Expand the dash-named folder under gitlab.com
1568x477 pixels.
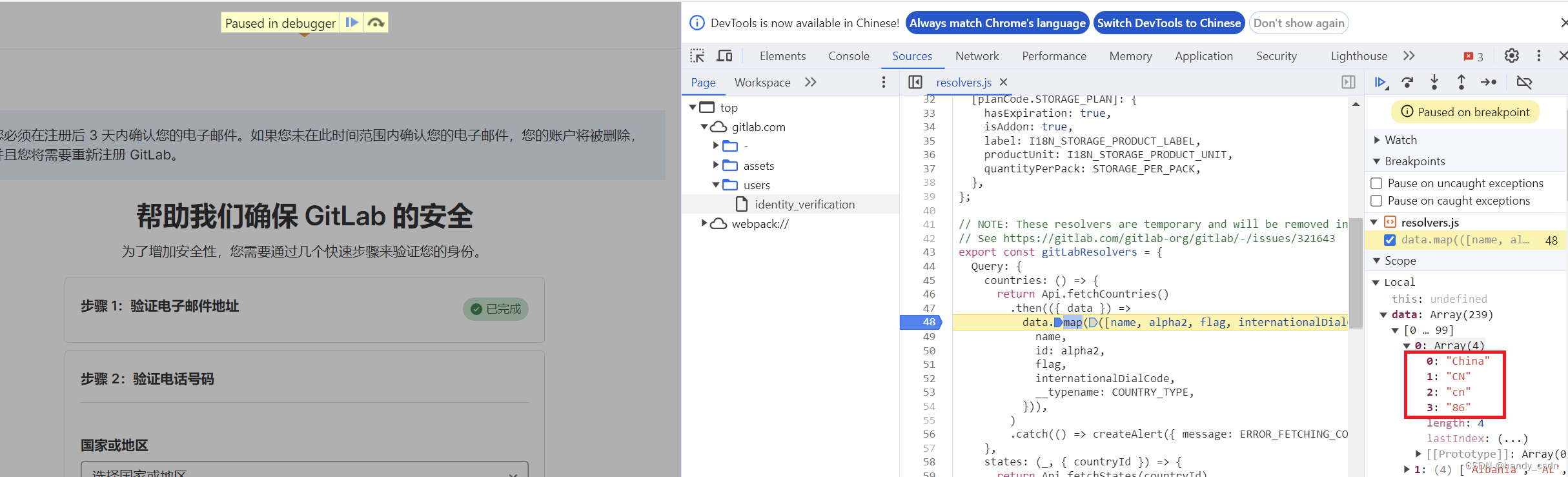coord(716,146)
